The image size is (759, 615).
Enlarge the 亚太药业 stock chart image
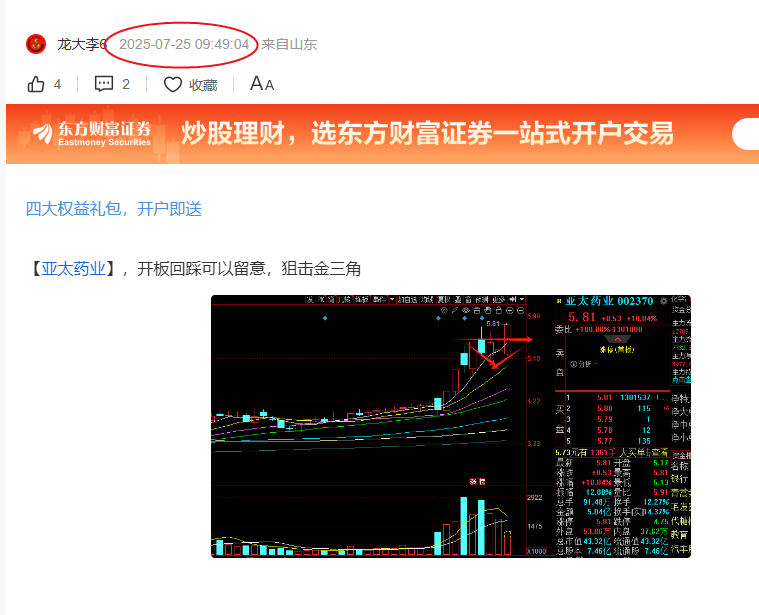coord(451,426)
